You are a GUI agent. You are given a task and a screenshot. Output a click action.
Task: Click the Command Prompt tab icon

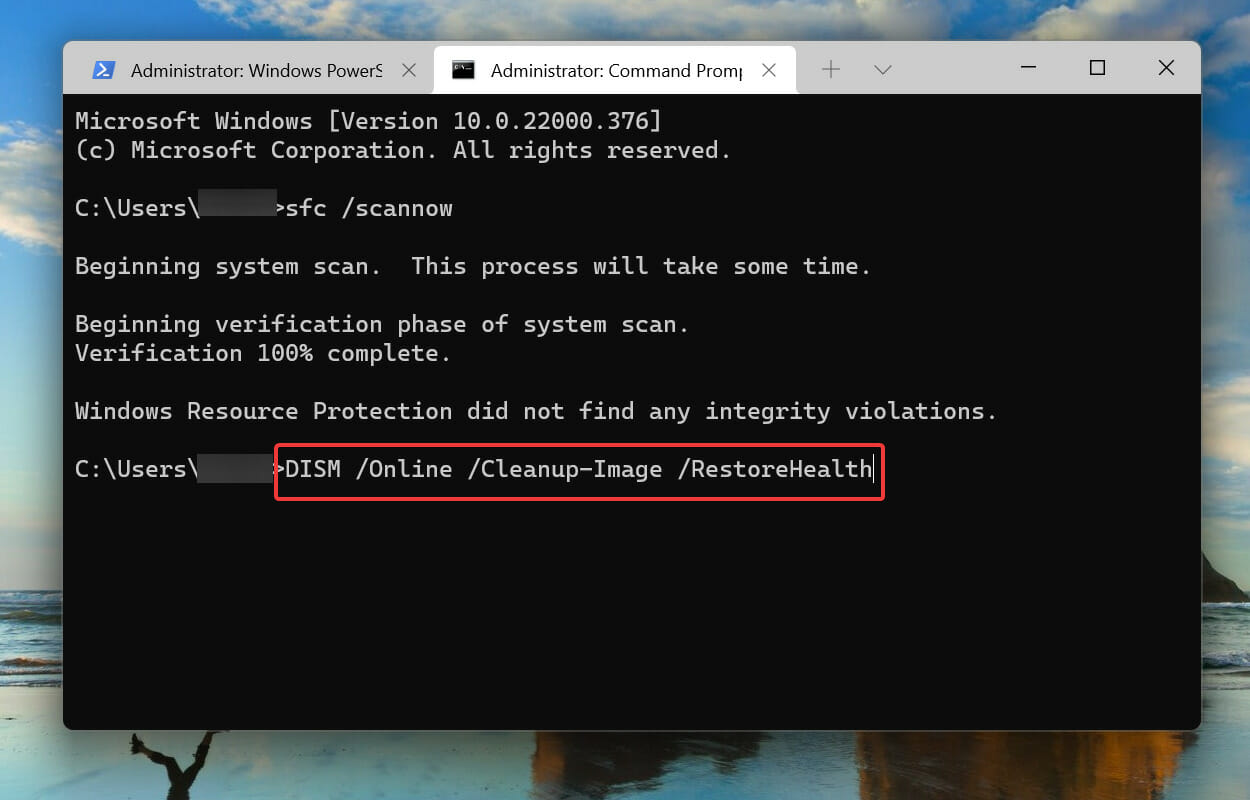click(463, 70)
